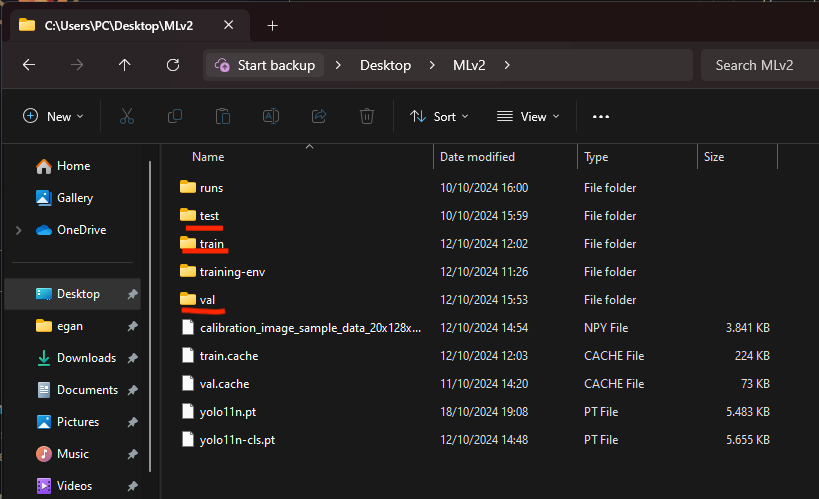The height and width of the screenshot is (499, 819).
Task: Click the Share icon in toolbar
Action: 319,117
